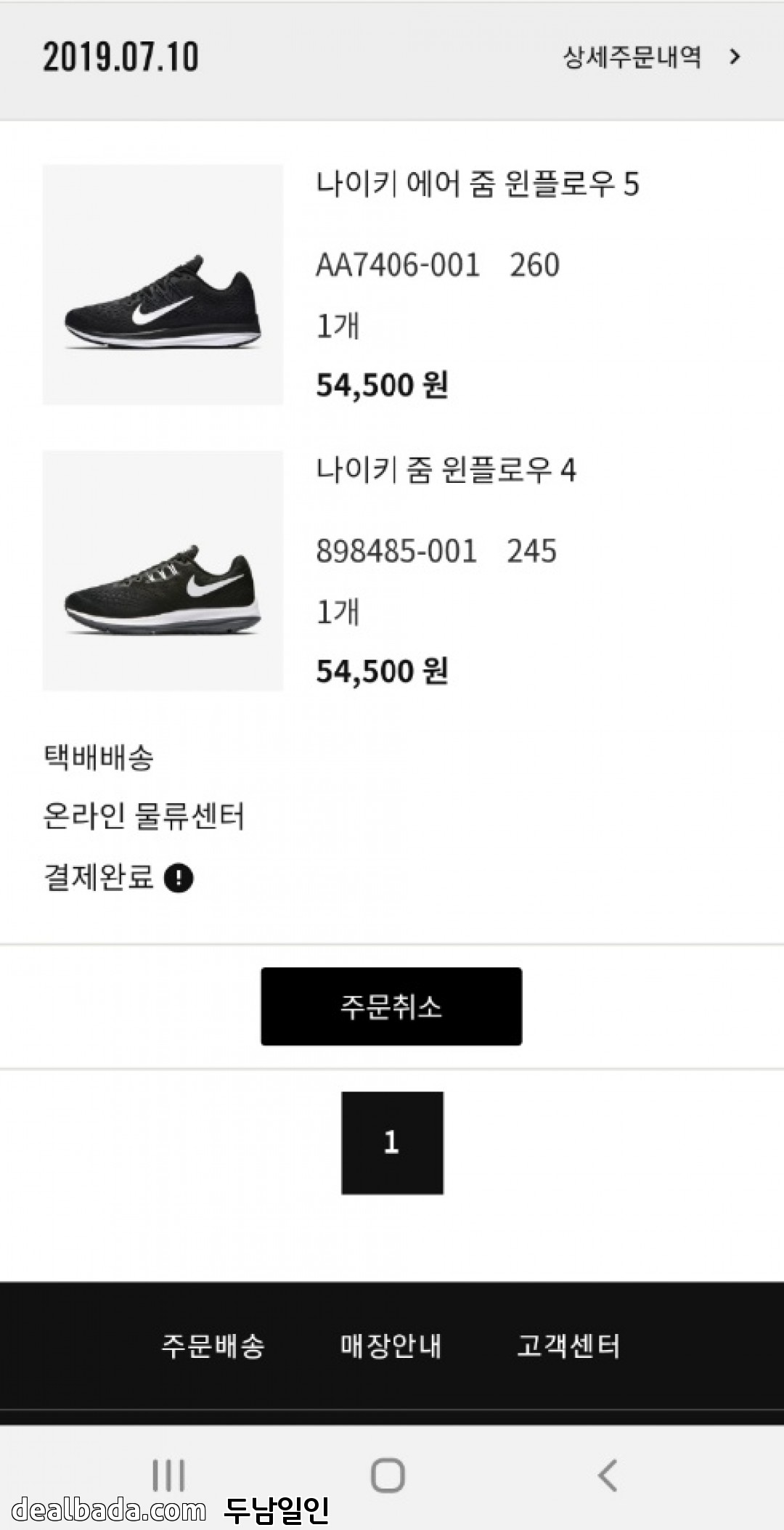Open 고객센터 customer center menu item
Image resolution: width=784 pixels, height=1530 pixels.
[x=568, y=1346]
